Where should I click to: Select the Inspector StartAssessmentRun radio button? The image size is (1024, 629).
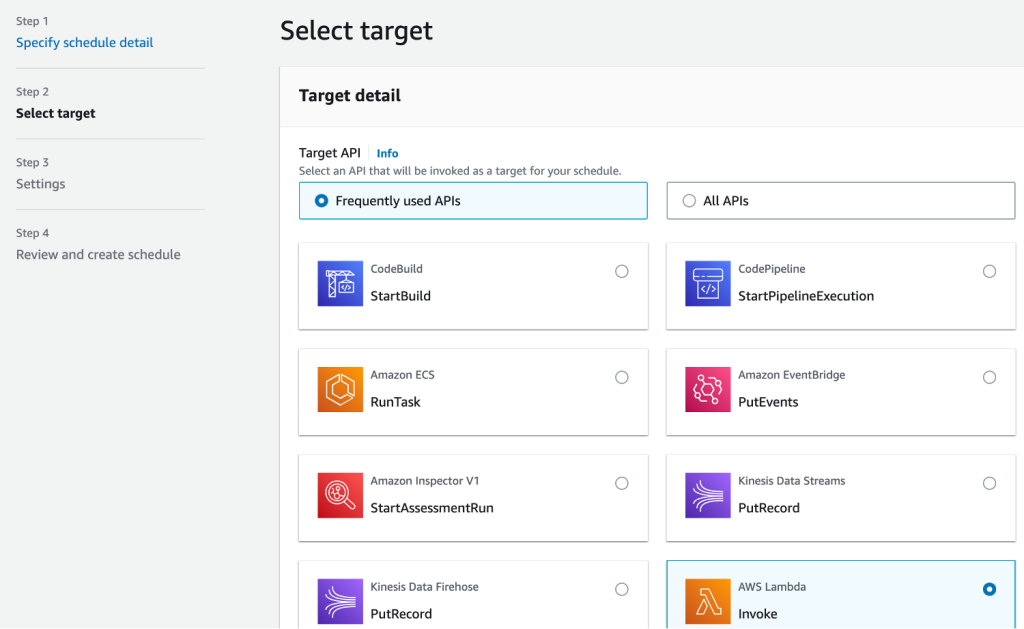click(x=622, y=483)
